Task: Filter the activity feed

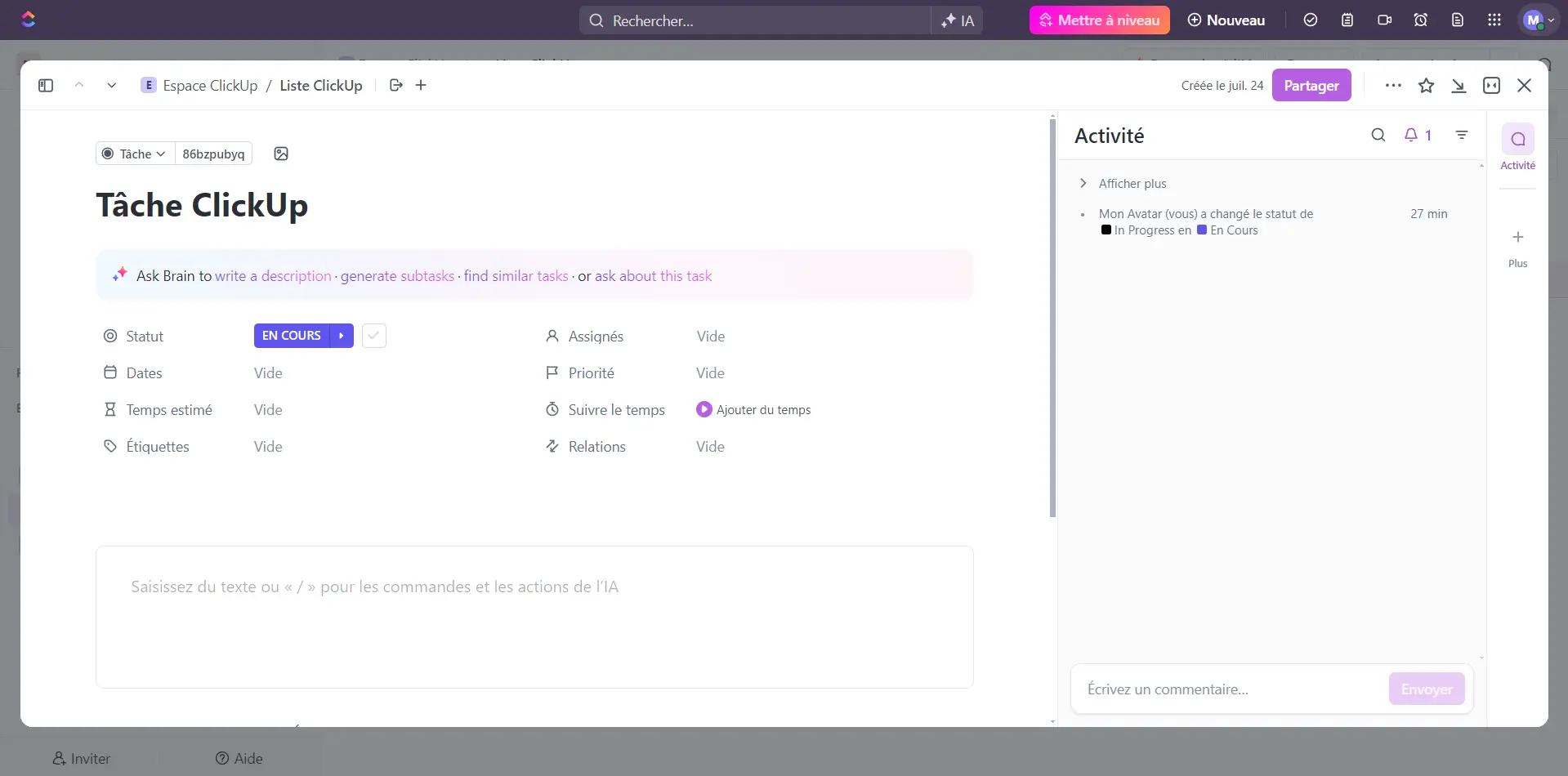Action: (1462, 136)
